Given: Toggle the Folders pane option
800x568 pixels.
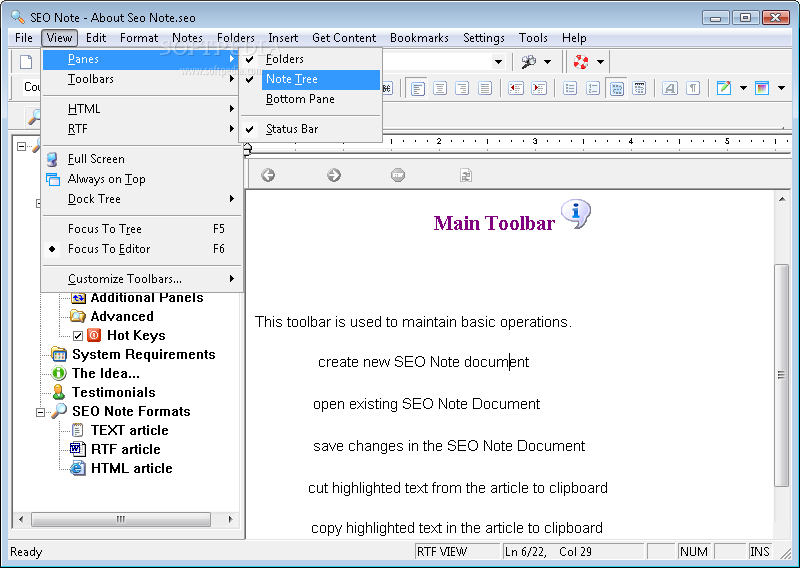Looking at the screenshot, I should point(310,59).
